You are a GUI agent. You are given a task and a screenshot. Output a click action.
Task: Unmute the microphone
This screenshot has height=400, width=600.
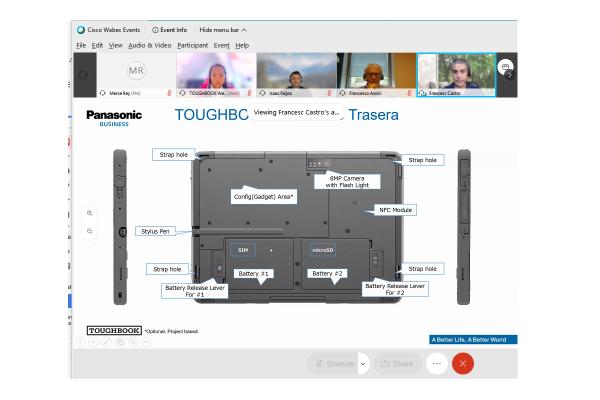pyautogui.click(x=333, y=364)
